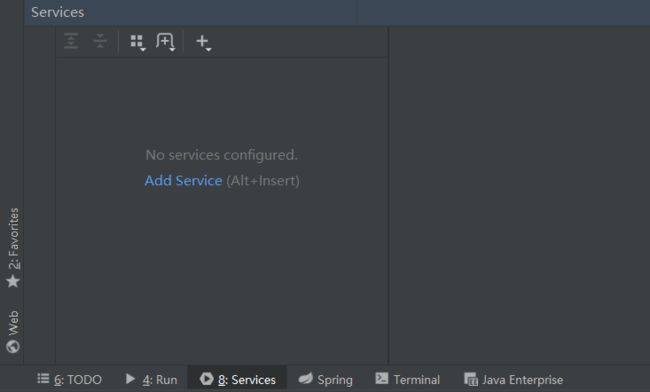
Task: Click the play triangle icon beside Run
Action: [130, 379]
